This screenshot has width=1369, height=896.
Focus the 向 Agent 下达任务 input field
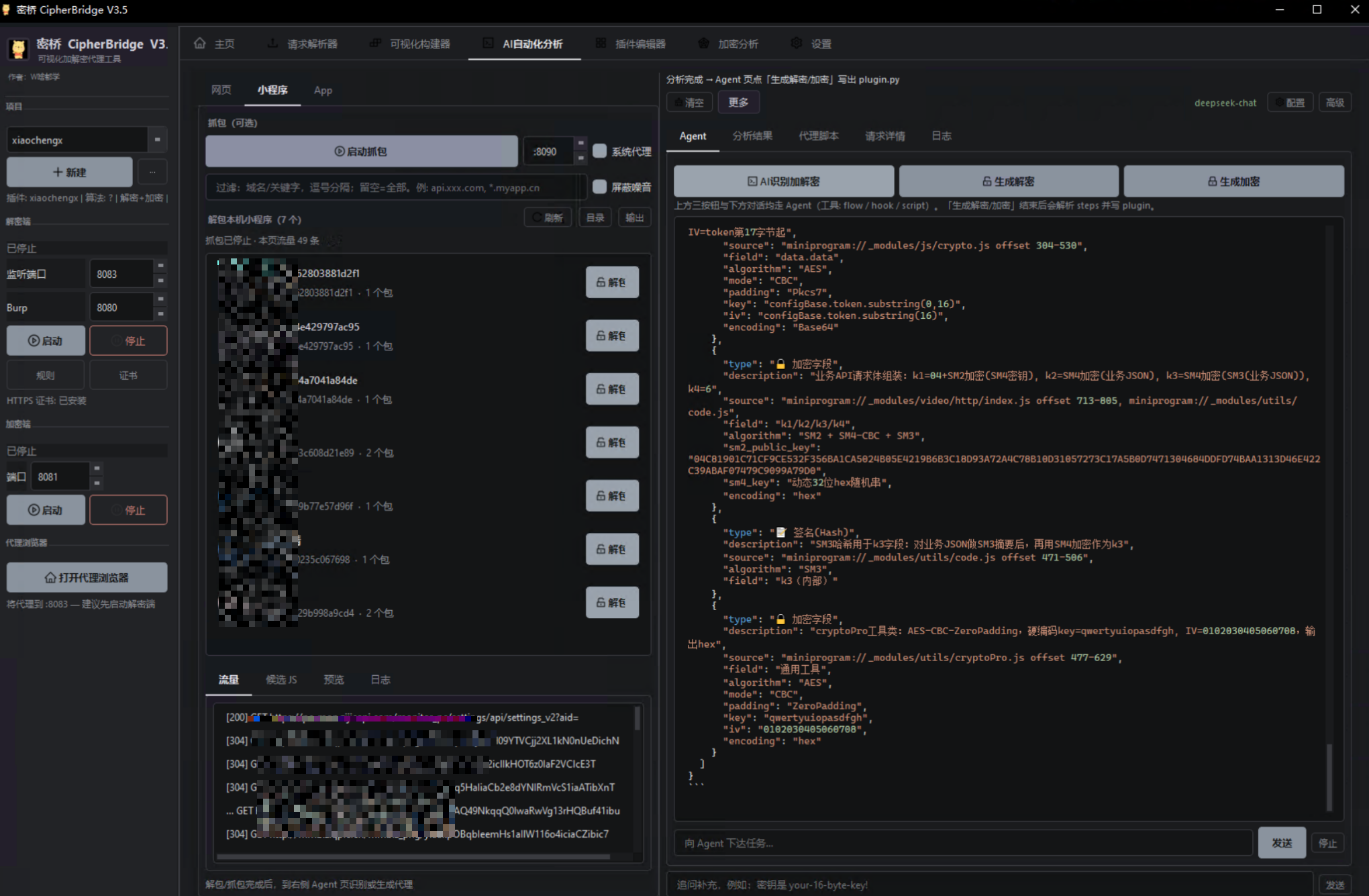point(964,843)
